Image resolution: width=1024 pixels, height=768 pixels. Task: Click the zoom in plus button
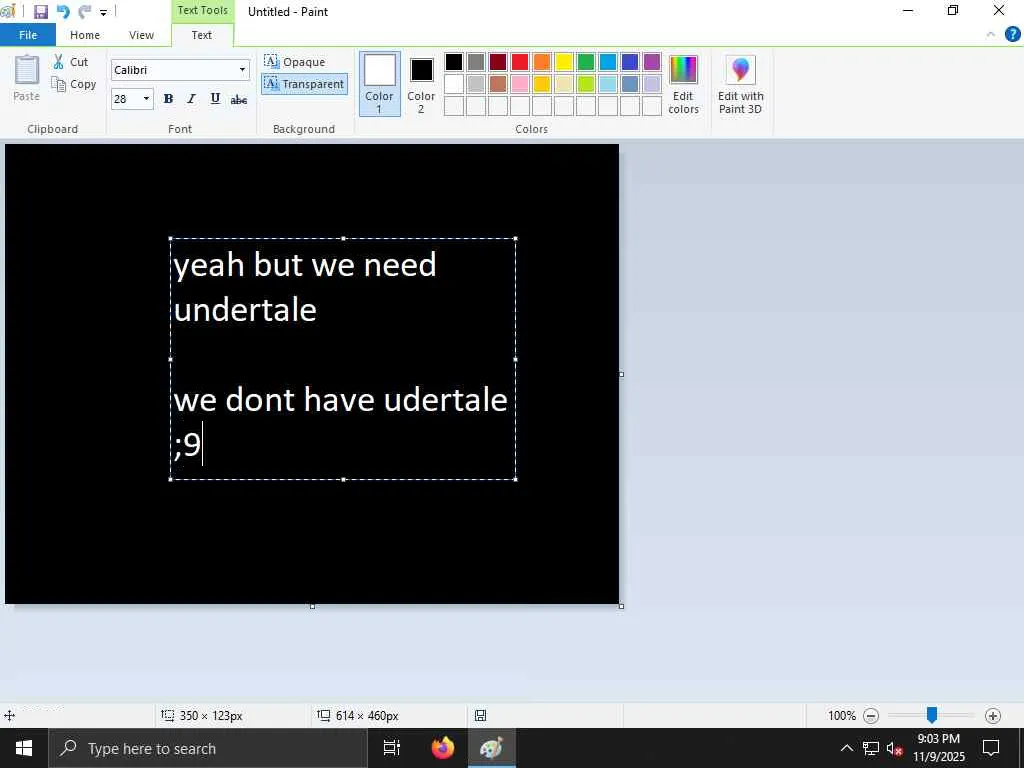click(993, 716)
